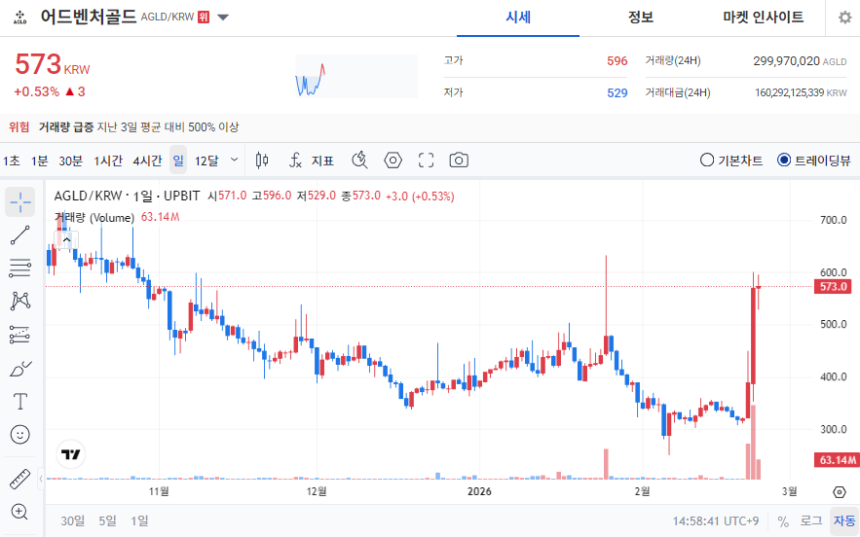This screenshot has width=860, height=537.
Task: Toggle the 로그 scale option
Action: pyautogui.click(x=811, y=521)
